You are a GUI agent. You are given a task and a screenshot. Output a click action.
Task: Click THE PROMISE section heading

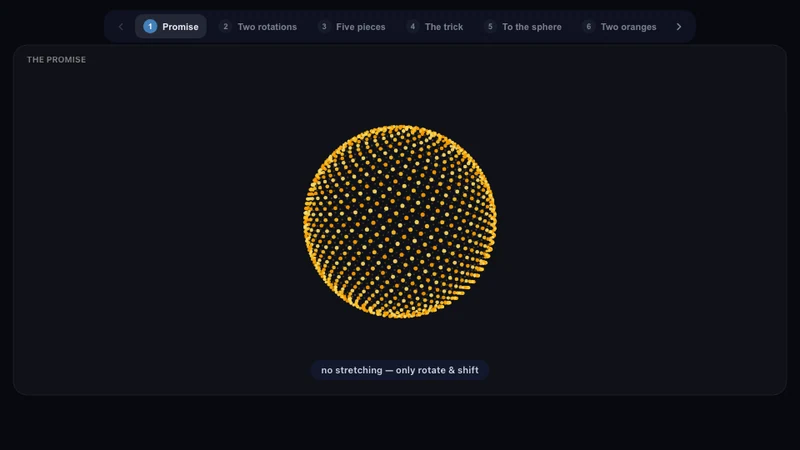(x=56, y=60)
